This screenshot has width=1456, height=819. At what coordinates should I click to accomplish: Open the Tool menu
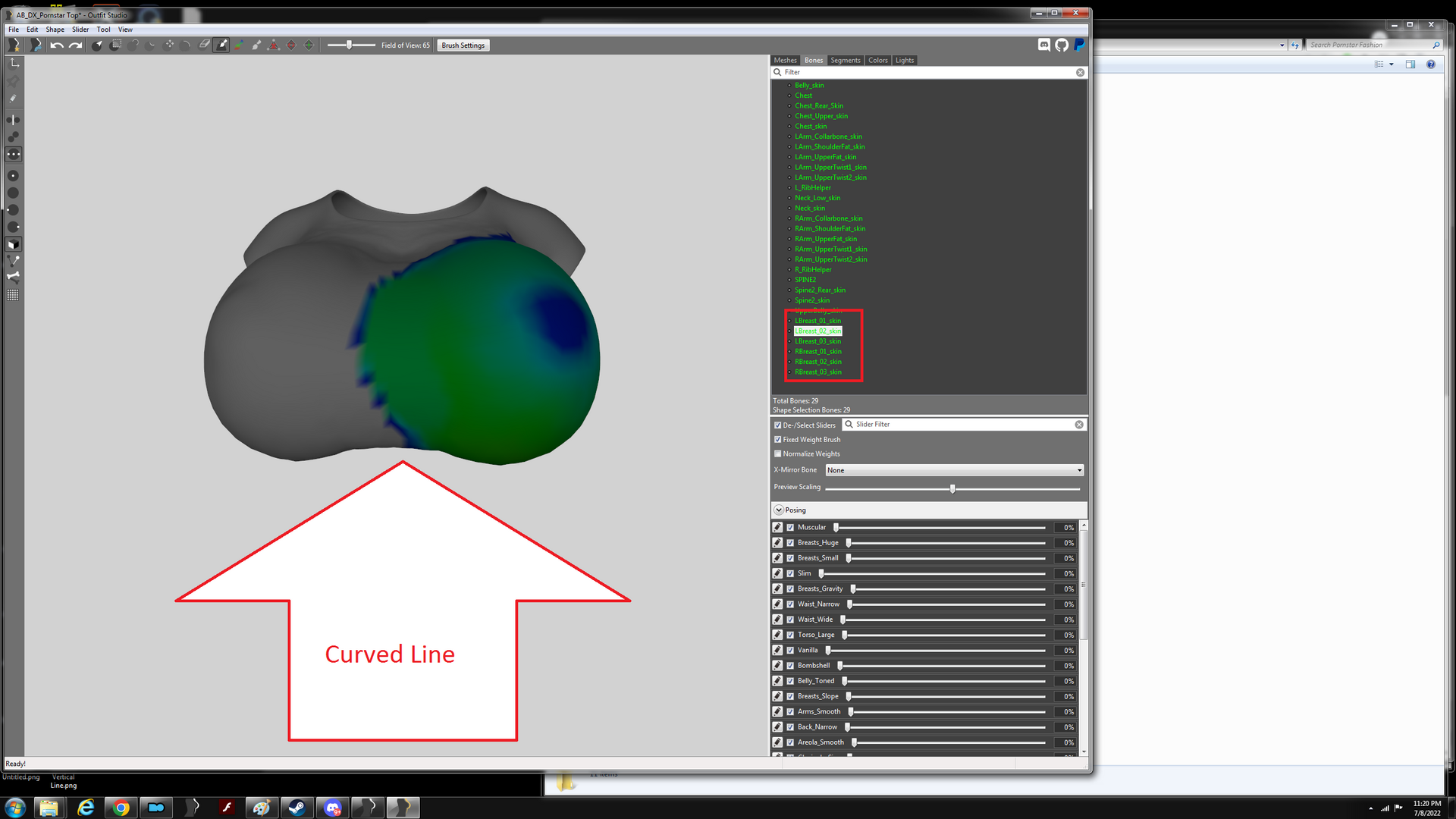pos(103,30)
